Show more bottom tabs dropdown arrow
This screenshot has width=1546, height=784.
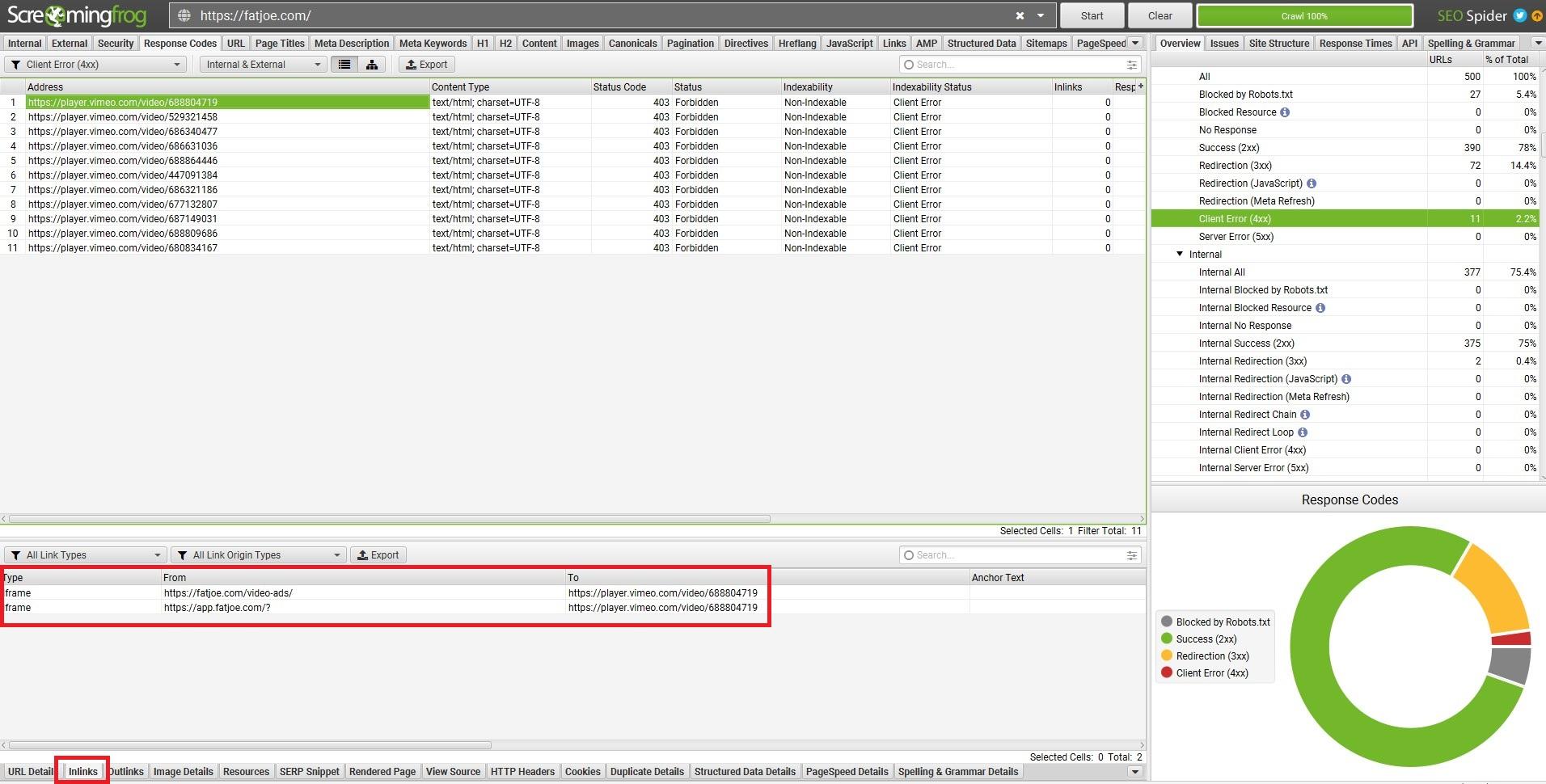(1135, 771)
